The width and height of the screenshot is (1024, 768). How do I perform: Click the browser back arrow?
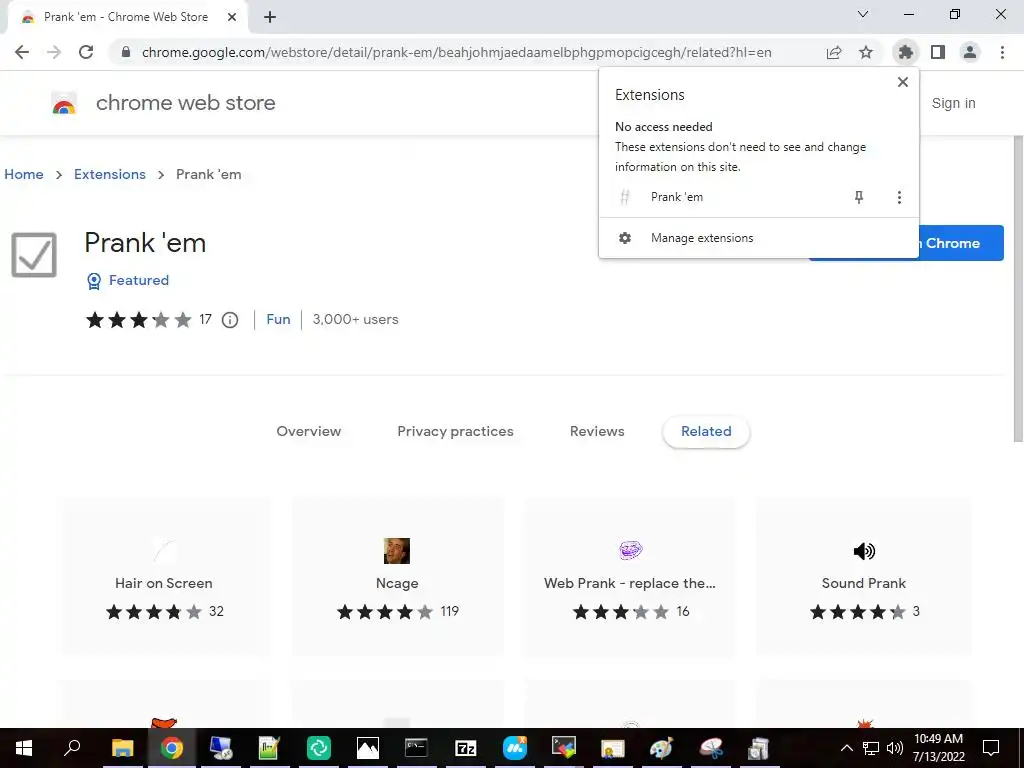pyautogui.click(x=22, y=52)
